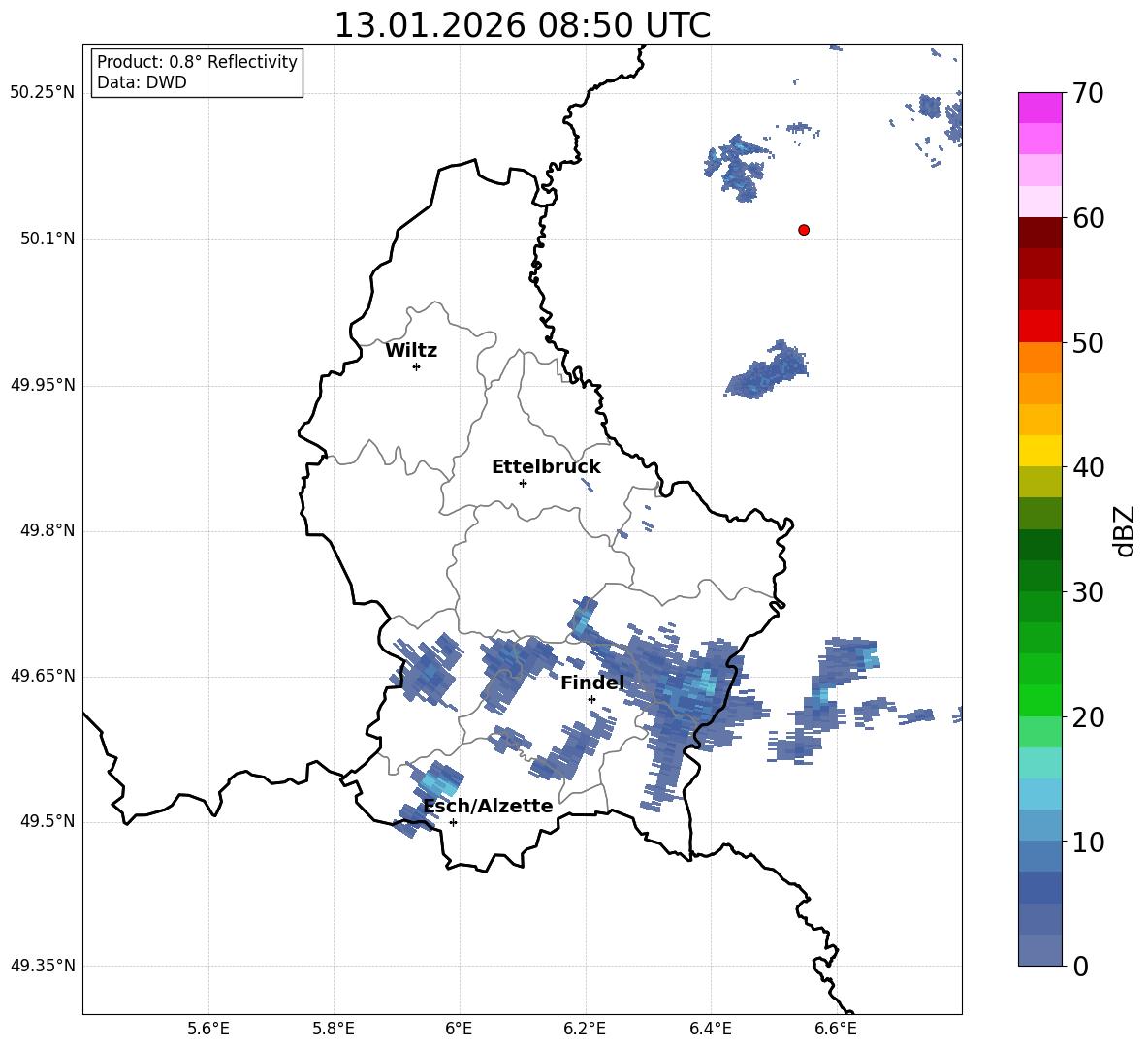Click the radar echo cluster near 50.2°N, 6.45°E

click(738, 167)
